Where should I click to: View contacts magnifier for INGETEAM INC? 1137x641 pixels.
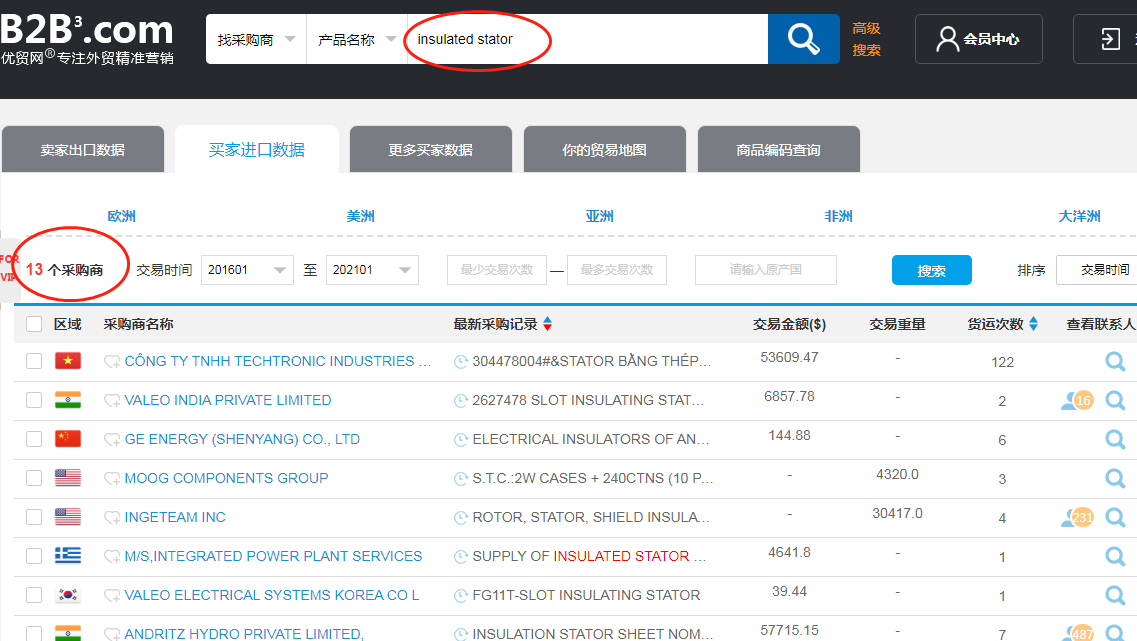(x=1115, y=518)
